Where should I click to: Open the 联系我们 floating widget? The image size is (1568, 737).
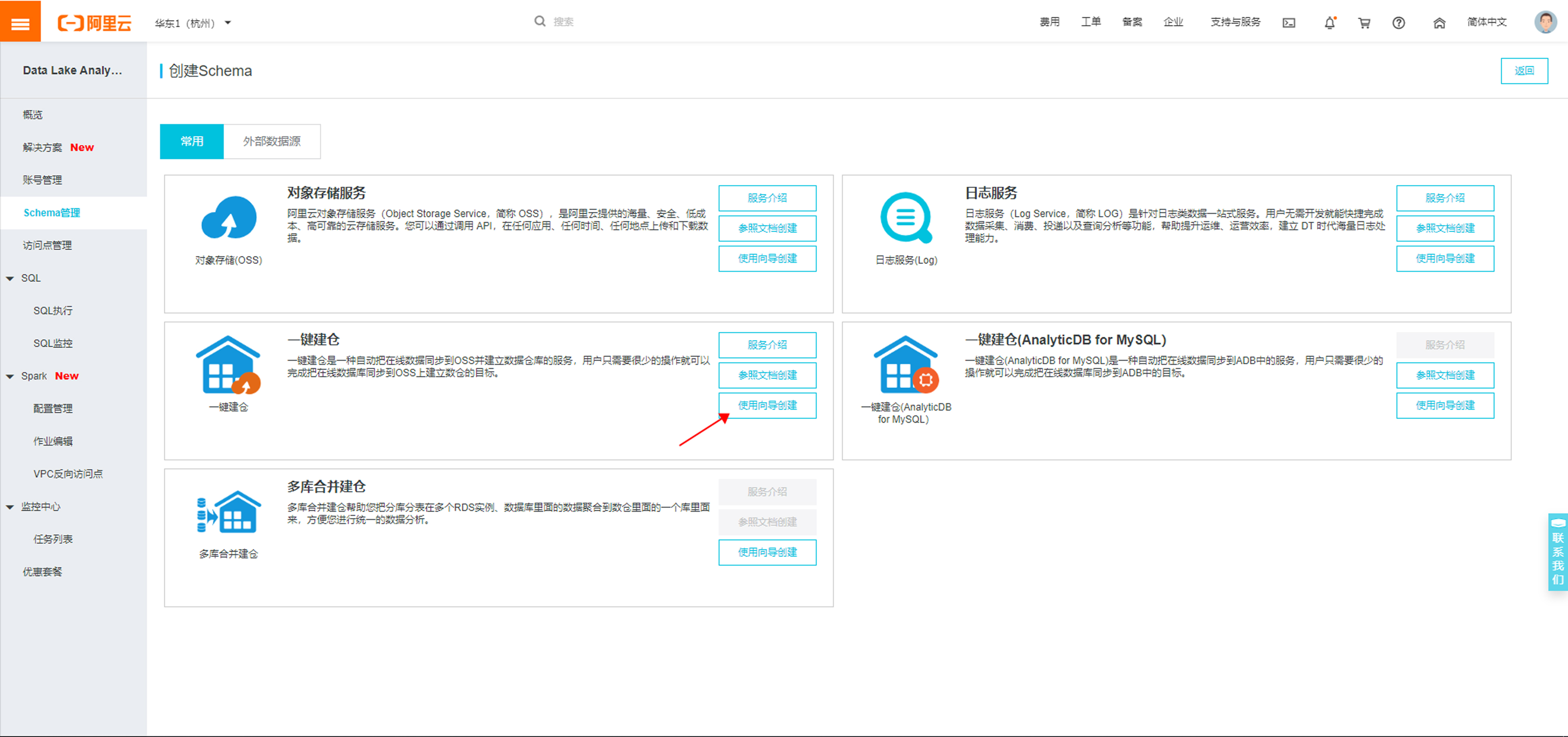(1558, 552)
